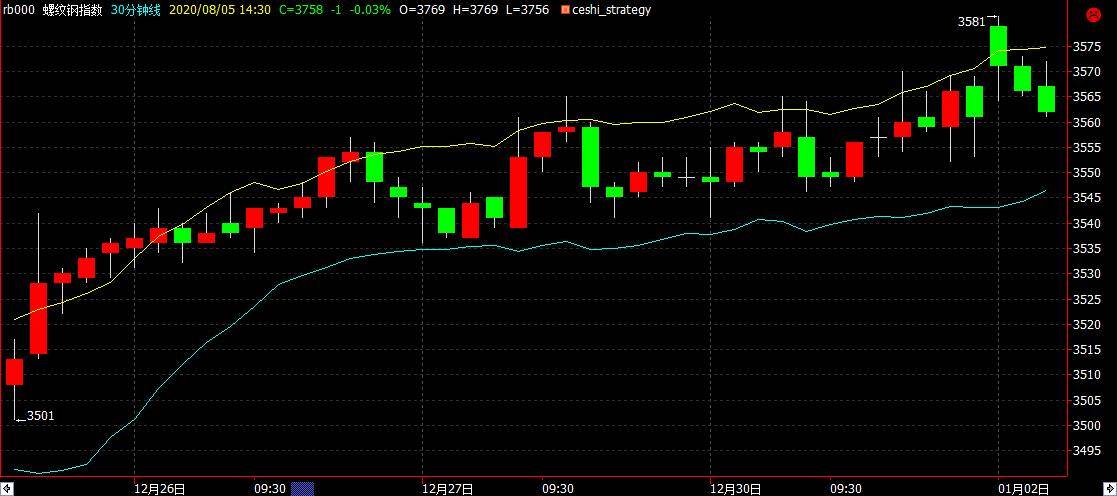
Task: Click the O=3769 open value
Action: pyautogui.click(x=422, y=10)
